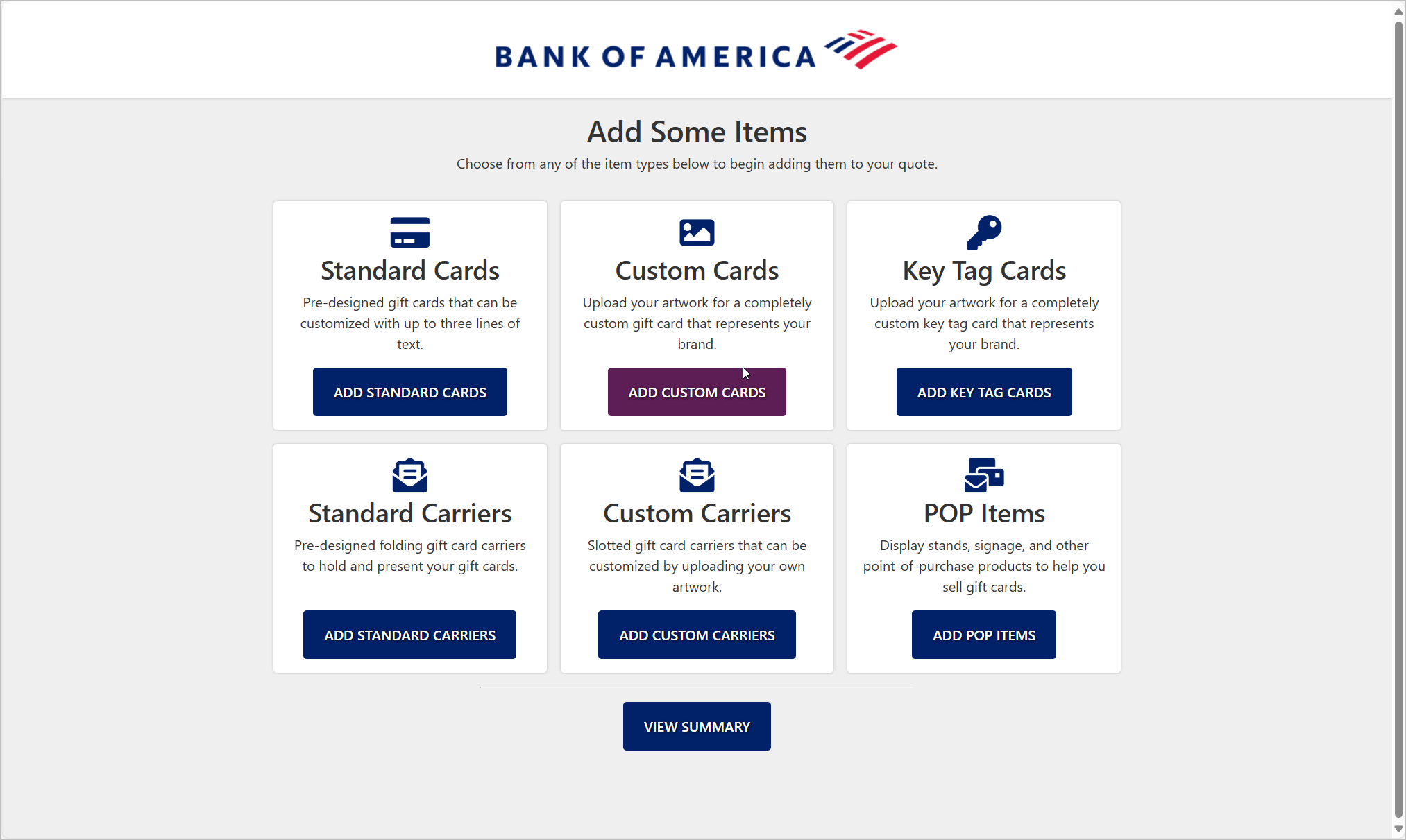Click the envelope icon above Standard Carriers
Screen dimensions: 1406x840
pos(409,475)
